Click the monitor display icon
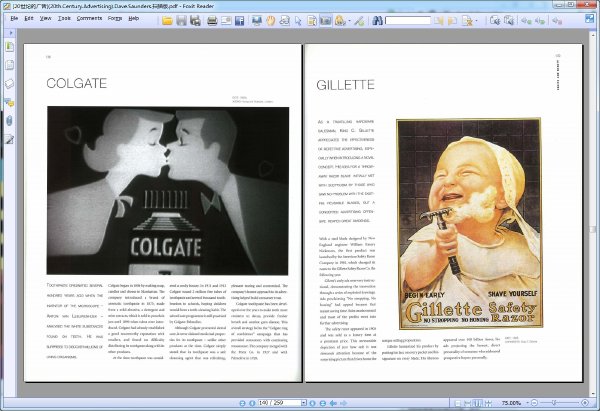 coord(257,21)
